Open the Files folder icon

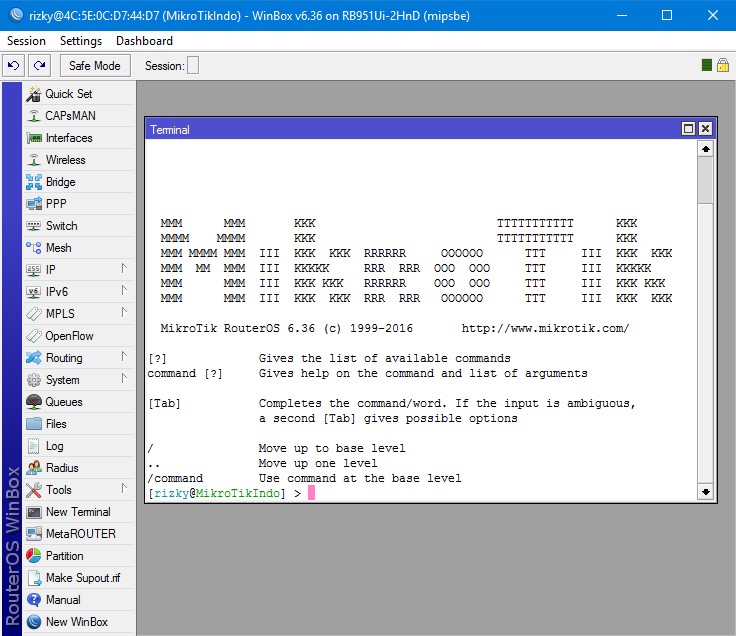coord(33,424)
